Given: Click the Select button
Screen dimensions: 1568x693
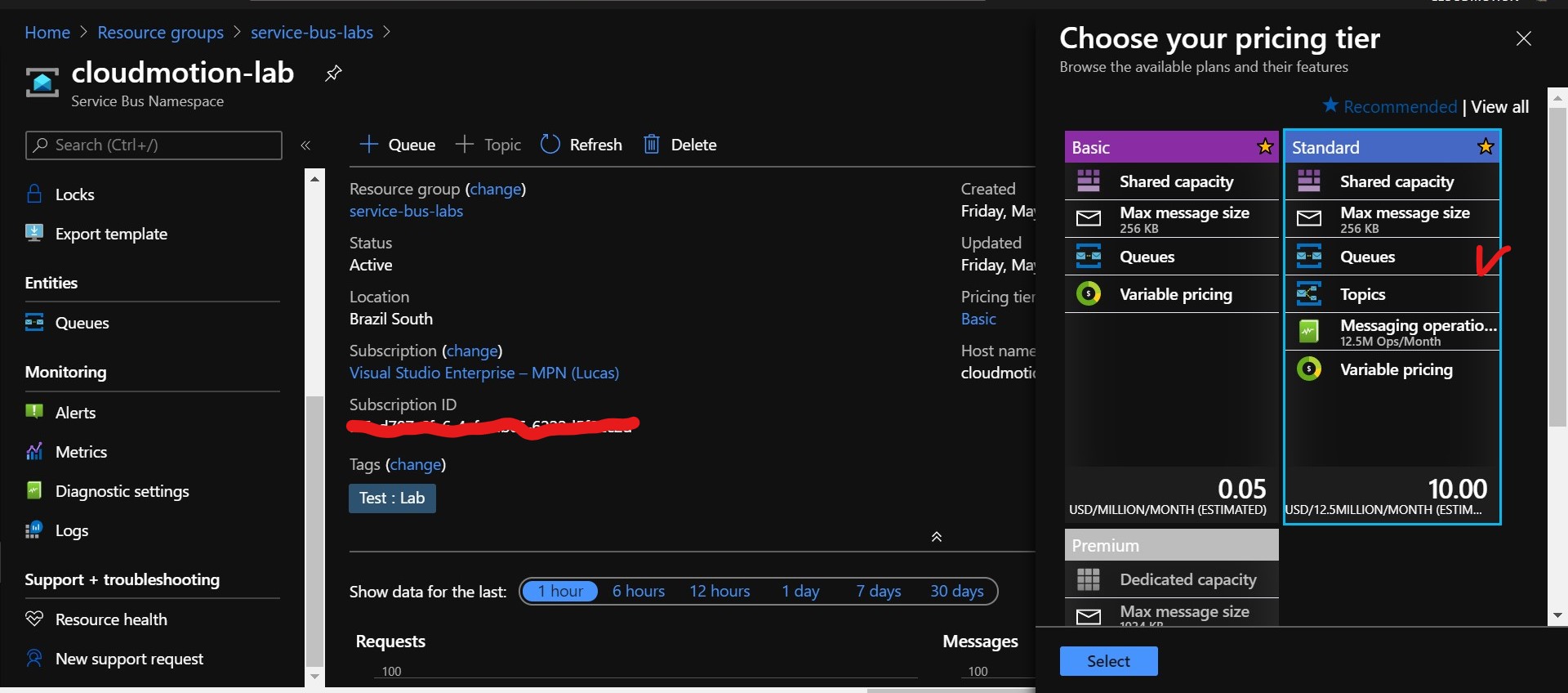Looking at the screenshot, I should tap(1108, 661).
